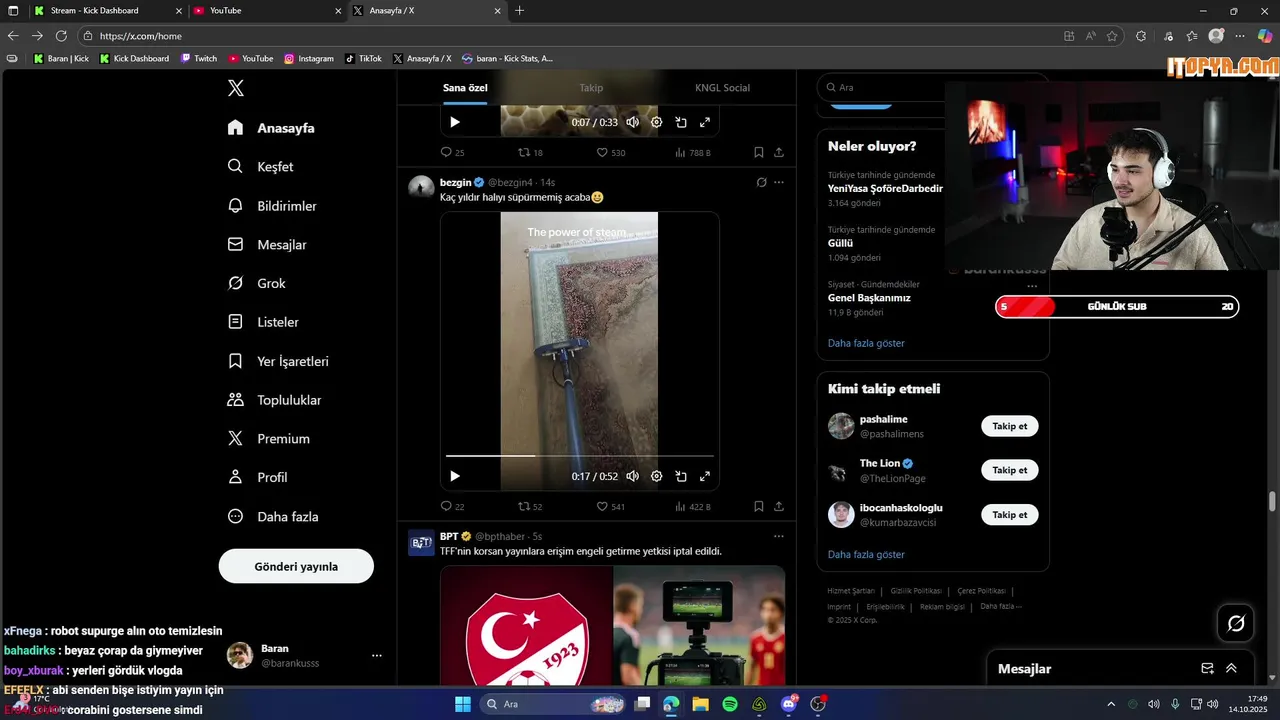Image resolution: width=1280 pixels, height=720 pixels.
Task: Open Profil from the sidebar
Action: 258,478
